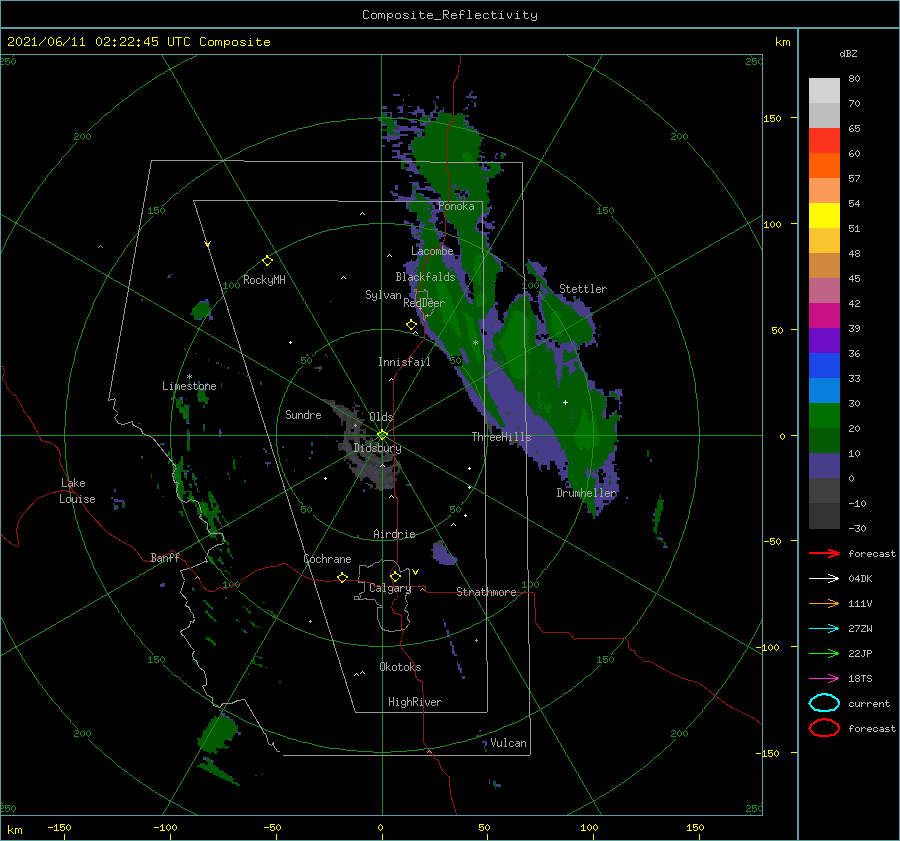Click the Blackfalds town label
900x841 pixels.
point(425,277)
